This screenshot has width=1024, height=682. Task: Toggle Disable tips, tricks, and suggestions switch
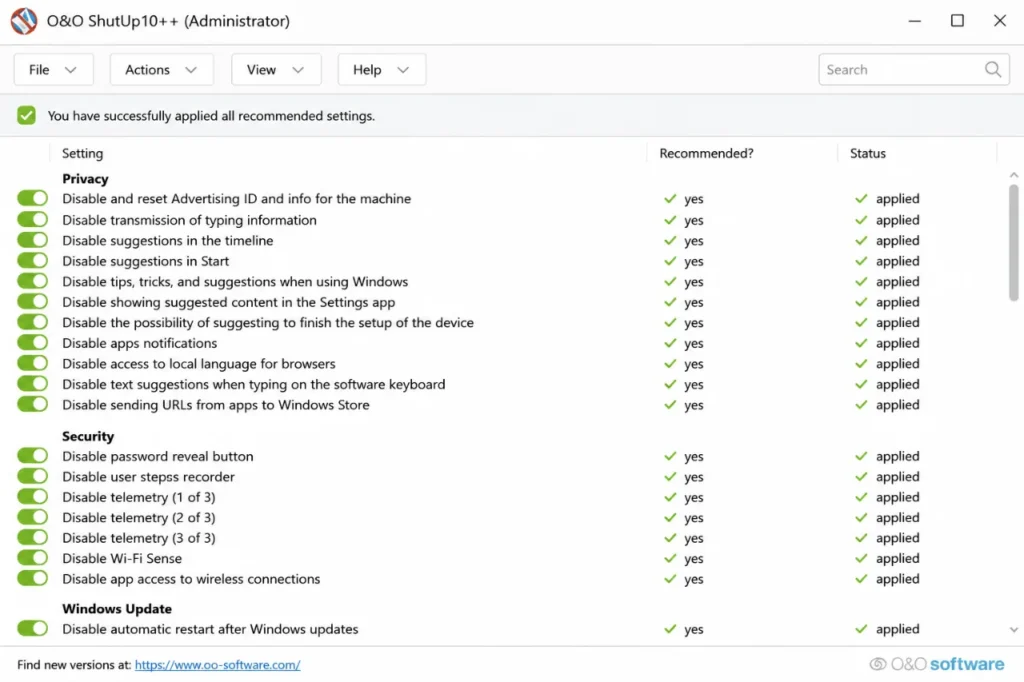(33, 281)
